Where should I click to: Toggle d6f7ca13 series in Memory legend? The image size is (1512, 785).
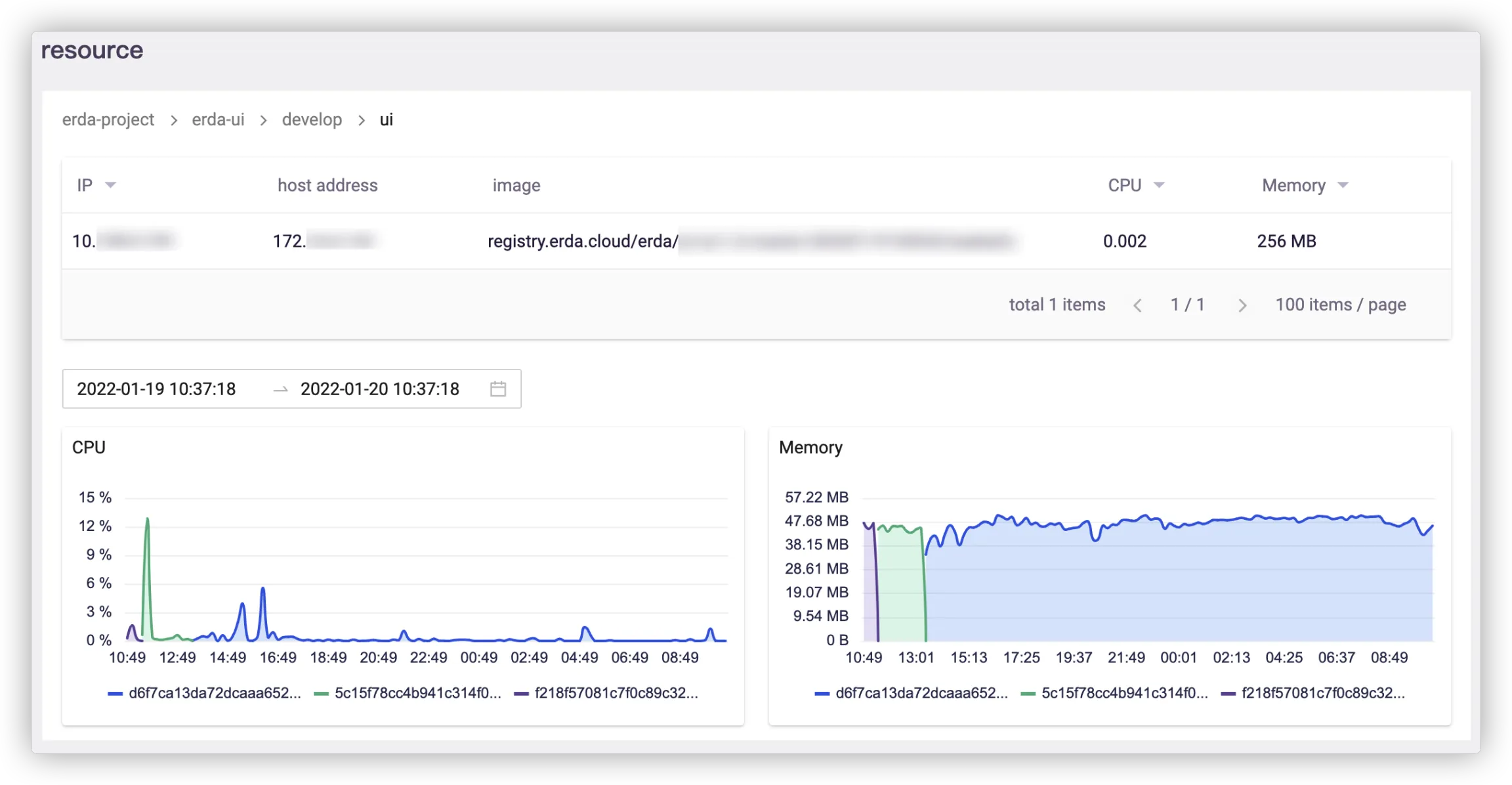tap(911, 693)
